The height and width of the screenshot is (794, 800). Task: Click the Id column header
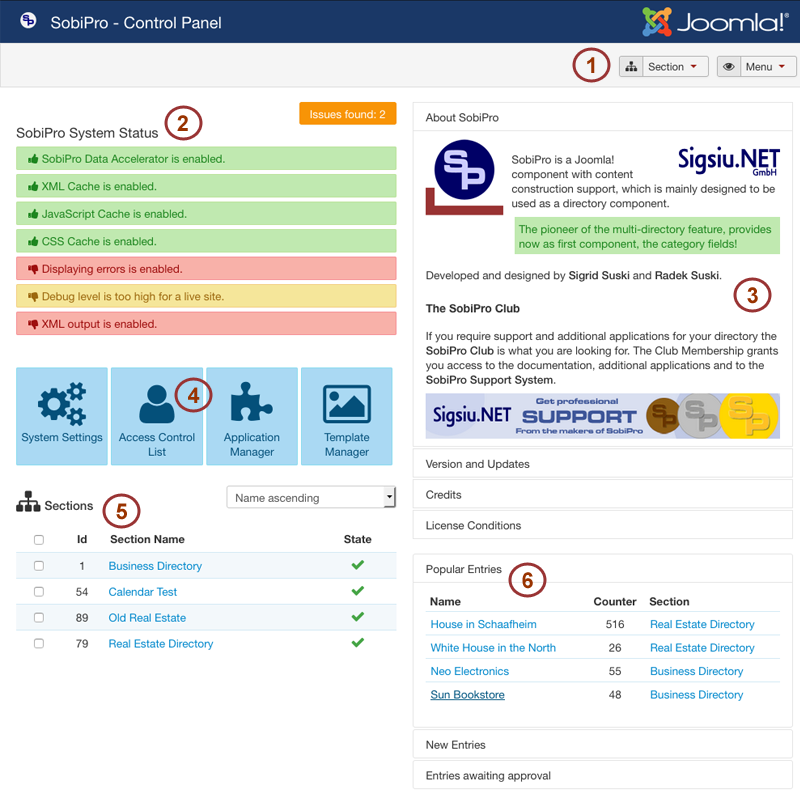pos(82,539)
